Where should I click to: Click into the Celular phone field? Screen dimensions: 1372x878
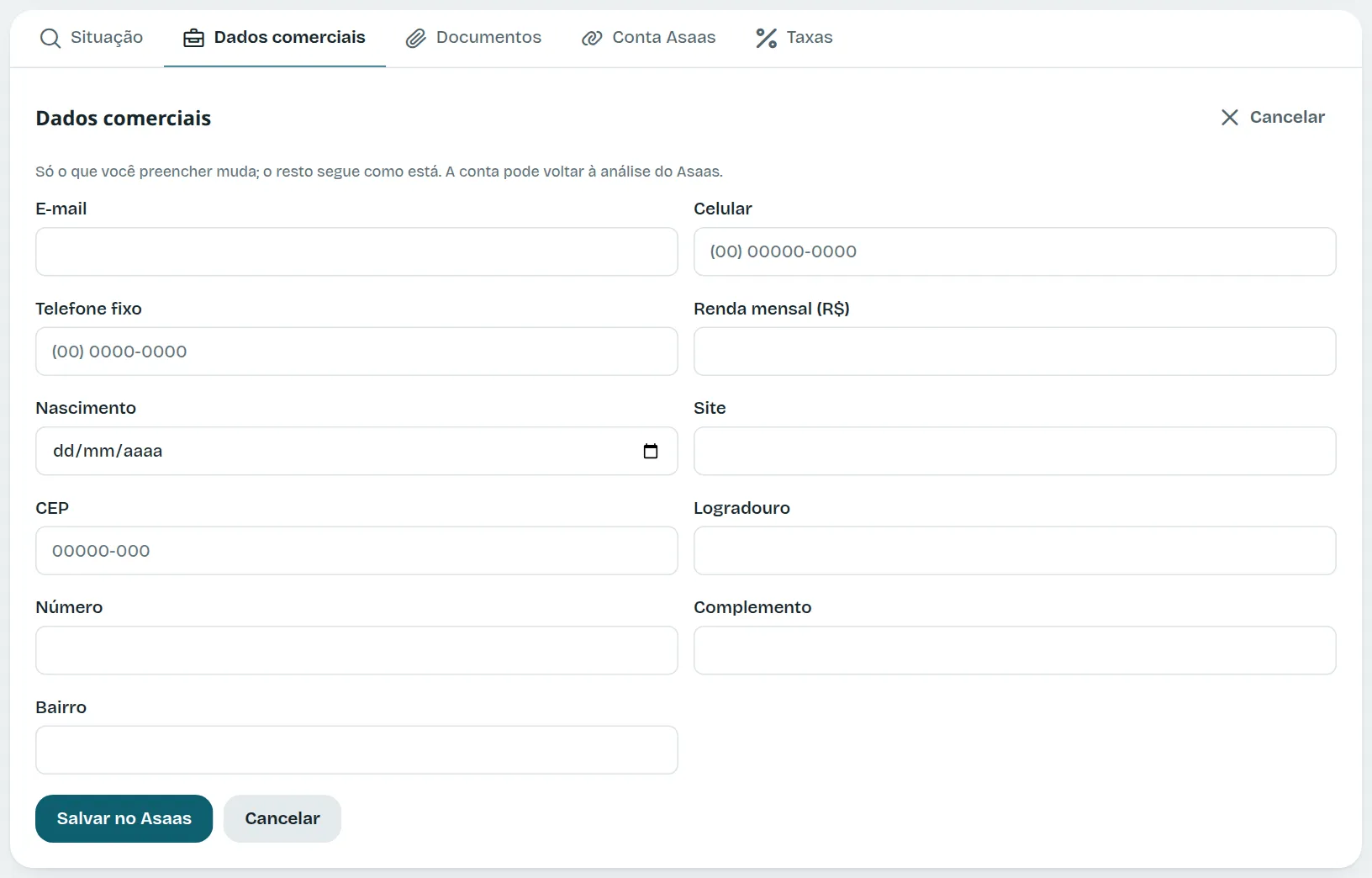coord(1015,251)
